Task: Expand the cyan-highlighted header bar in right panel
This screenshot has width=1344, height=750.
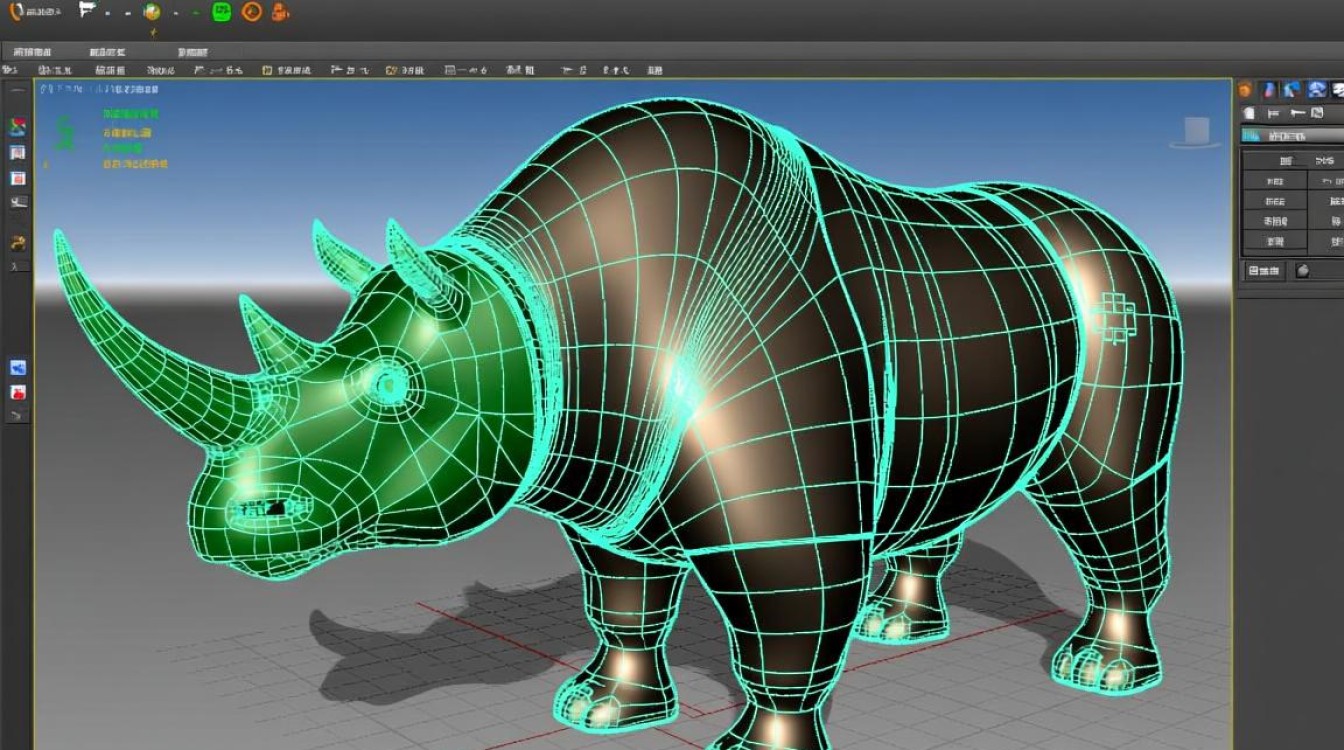Action: [x=1291, y=135]
